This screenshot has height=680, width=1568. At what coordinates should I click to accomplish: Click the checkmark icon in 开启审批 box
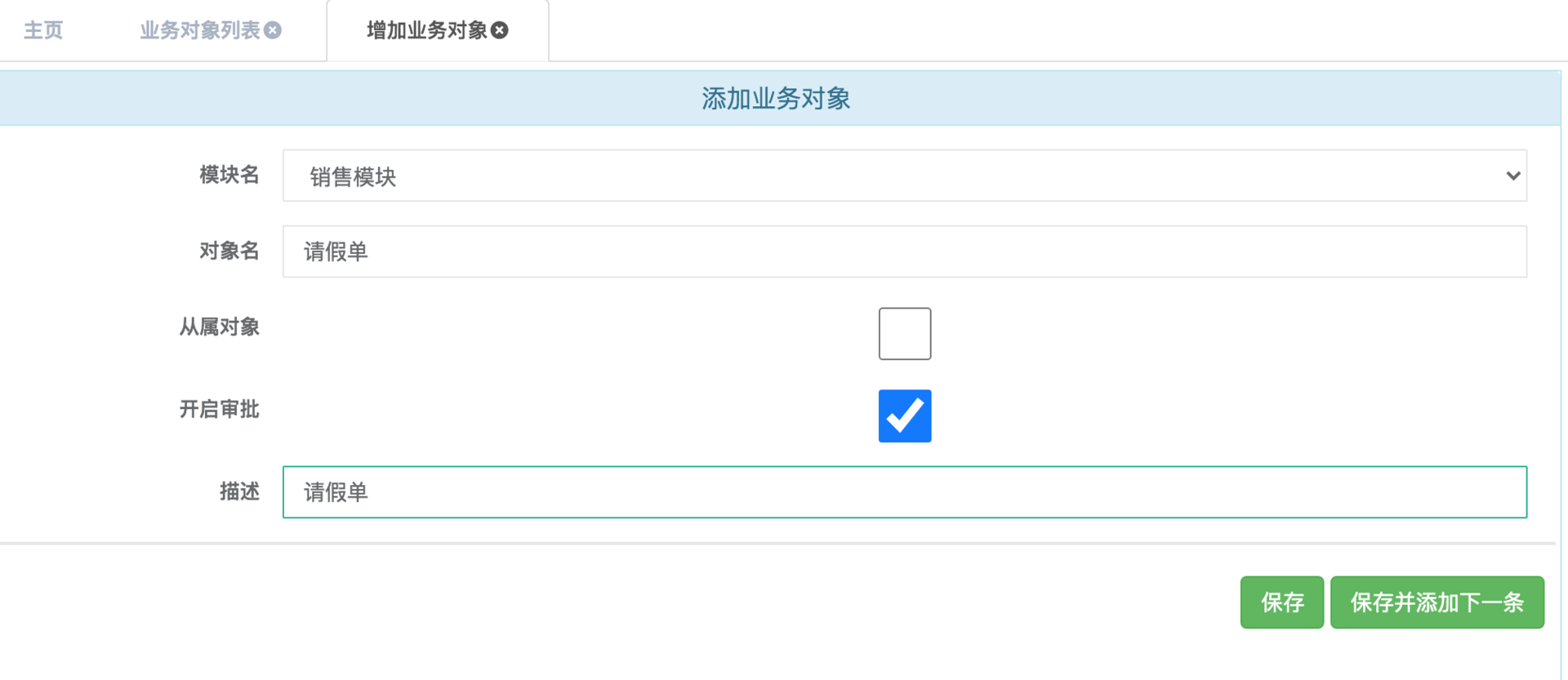tap(904, 416)
